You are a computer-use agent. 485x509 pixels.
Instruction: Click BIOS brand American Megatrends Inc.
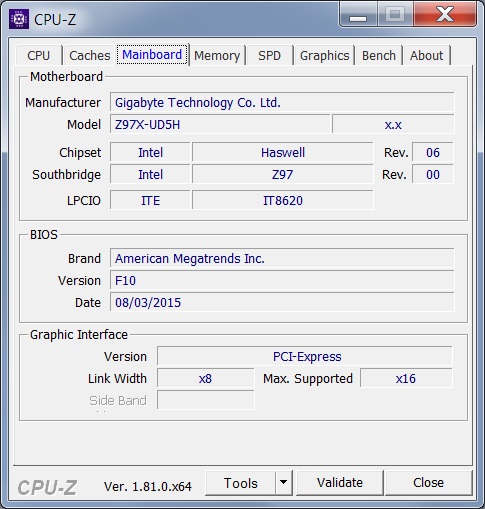282,258
